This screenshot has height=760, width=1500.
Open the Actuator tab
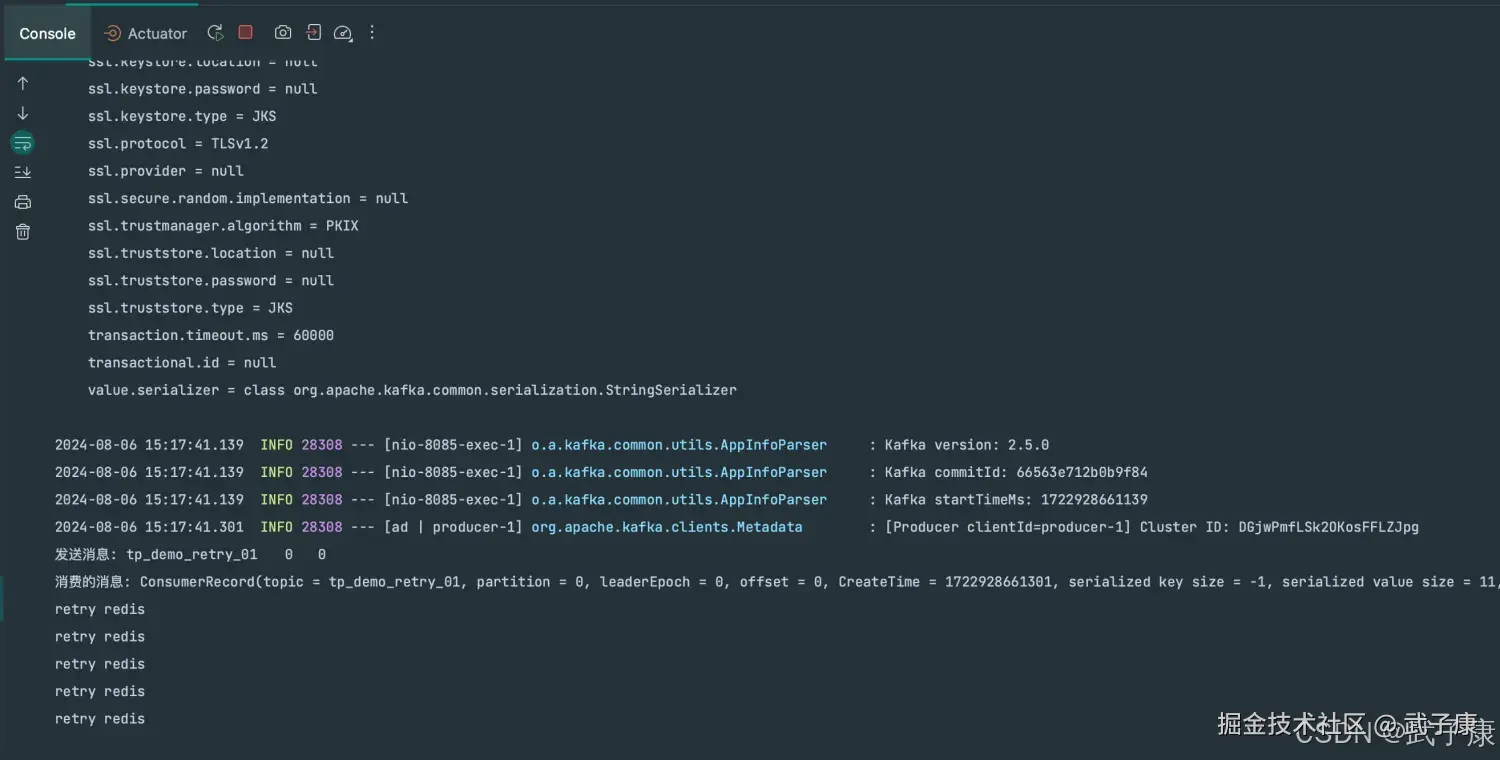pos(146,33)
